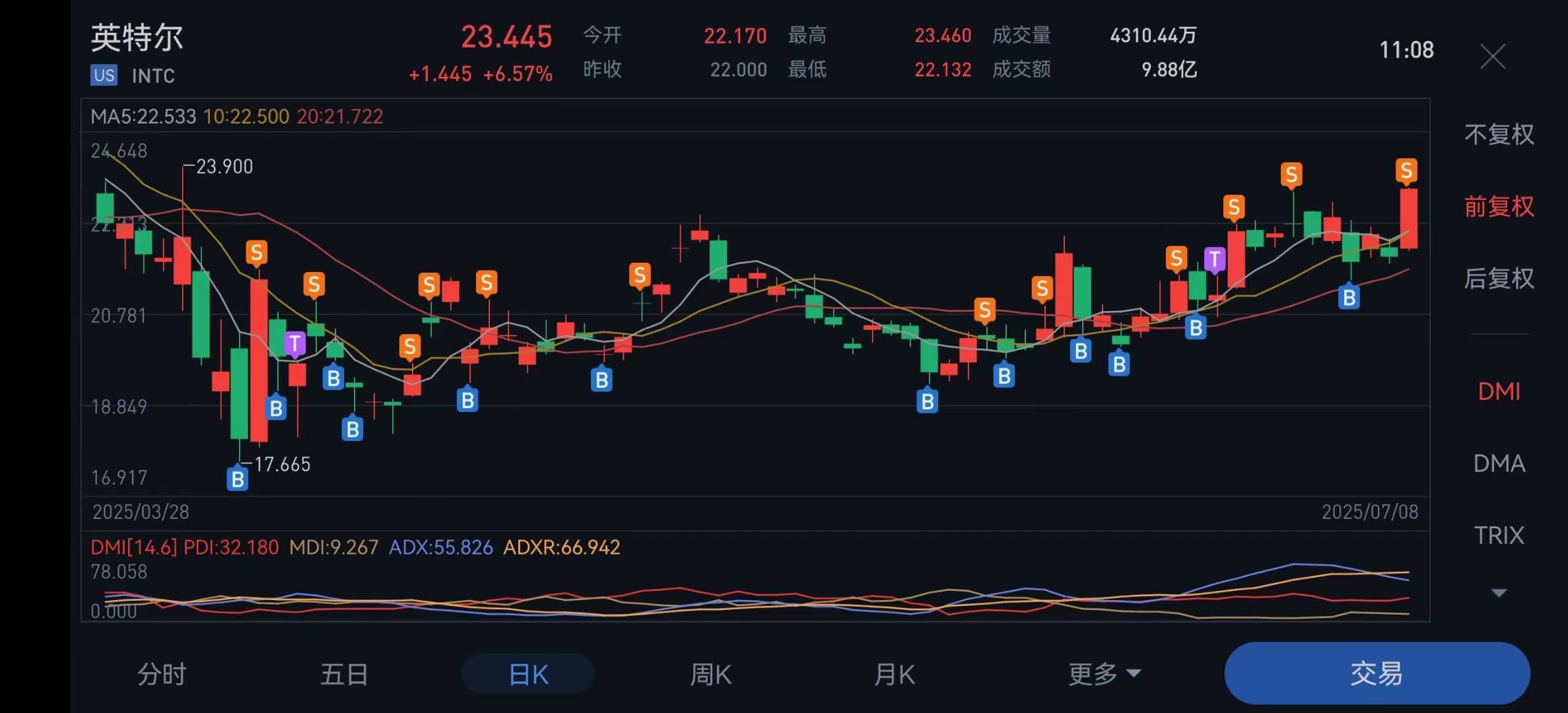Click the 11:08 time display
Screen dimensions: 1568x713
coord(1406,50)
